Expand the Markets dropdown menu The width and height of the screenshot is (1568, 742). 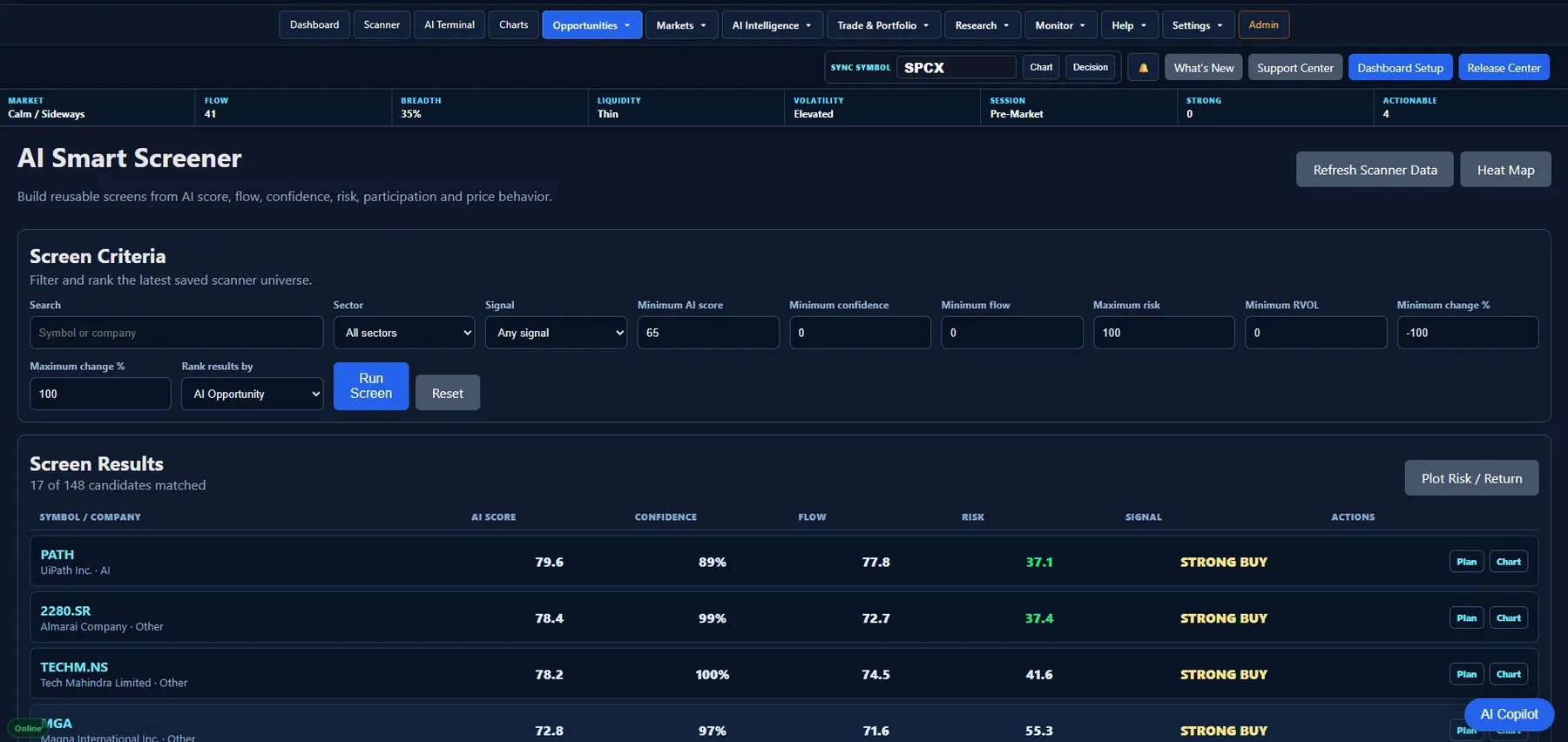point(681,24)
